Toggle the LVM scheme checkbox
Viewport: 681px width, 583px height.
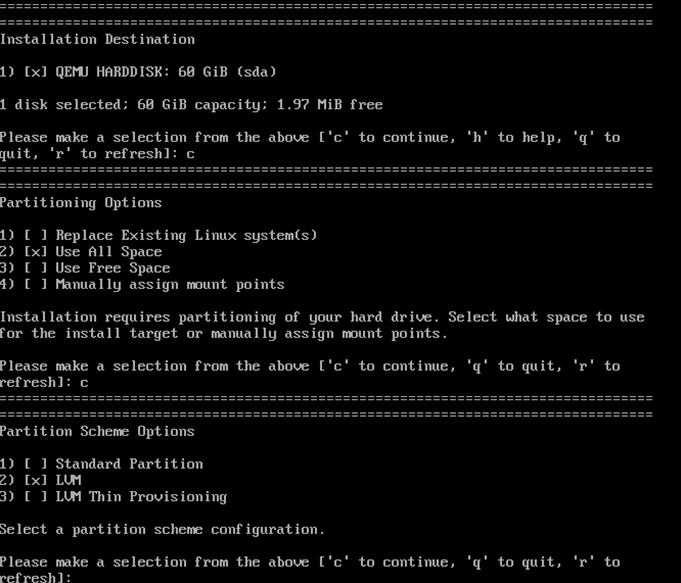(x=36, y=481)
